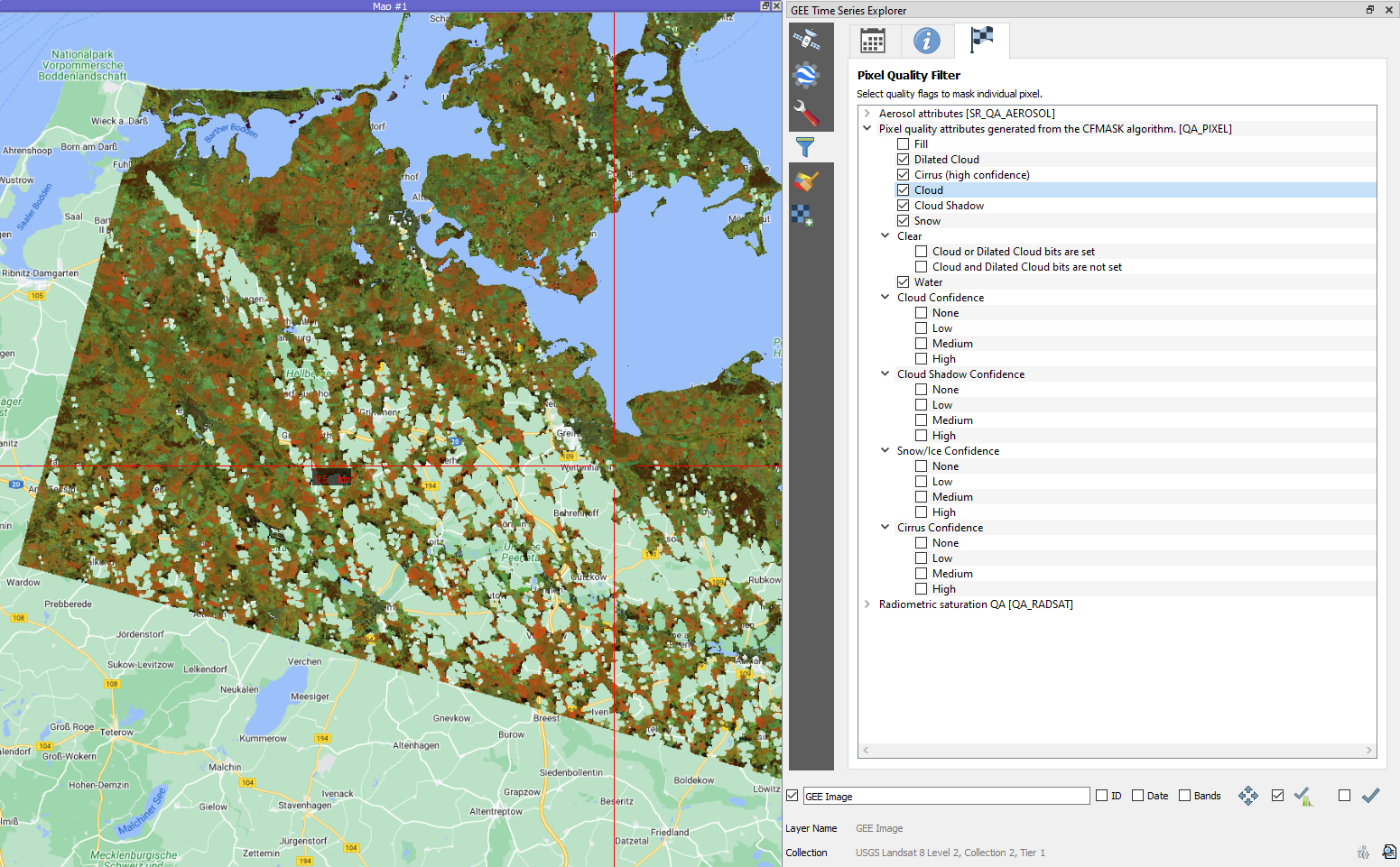Select the funnel filter sidebar page
1400x867 pixels.
(x=805, y=146)
